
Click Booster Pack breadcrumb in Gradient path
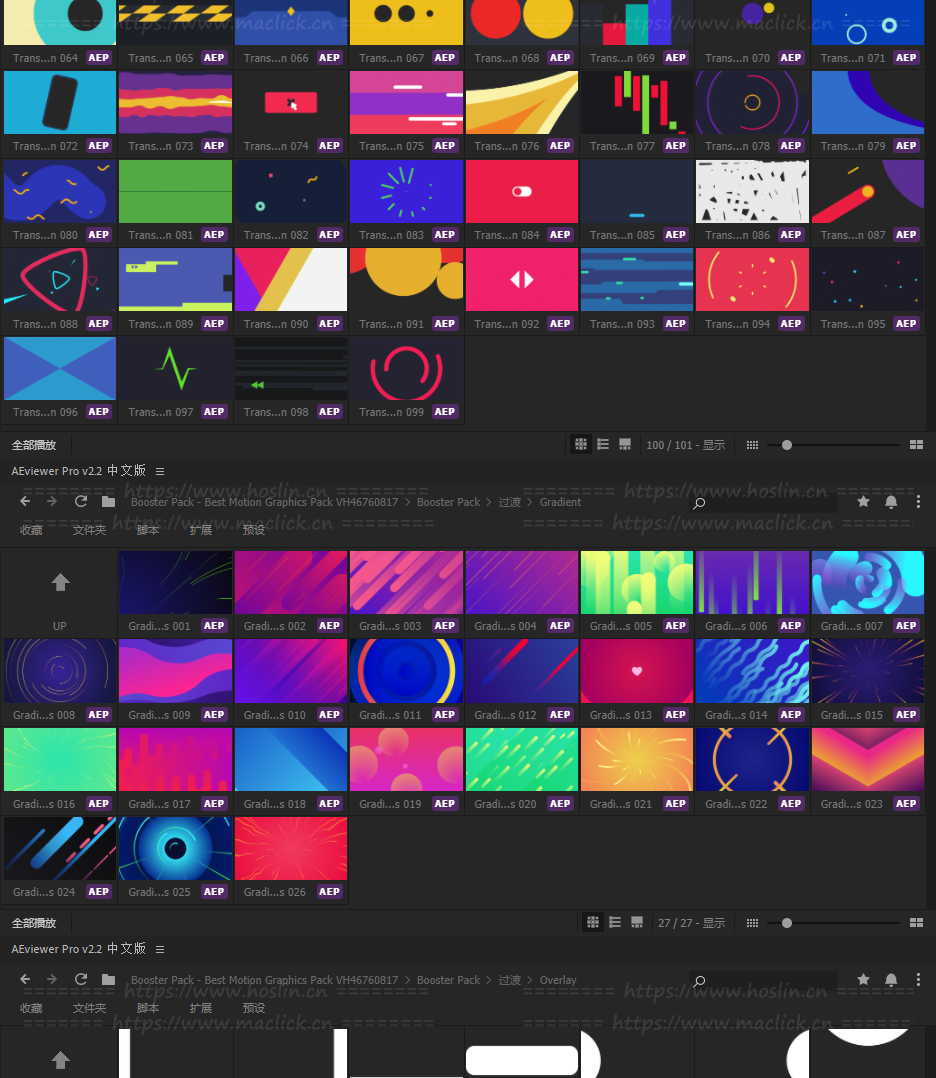coord(448,502)
